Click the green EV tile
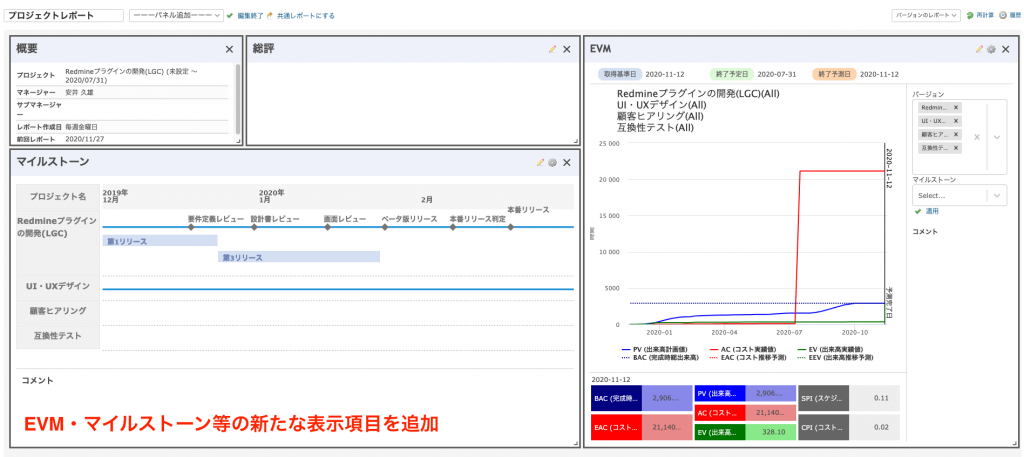The image size is (1024, 457). 720,432
